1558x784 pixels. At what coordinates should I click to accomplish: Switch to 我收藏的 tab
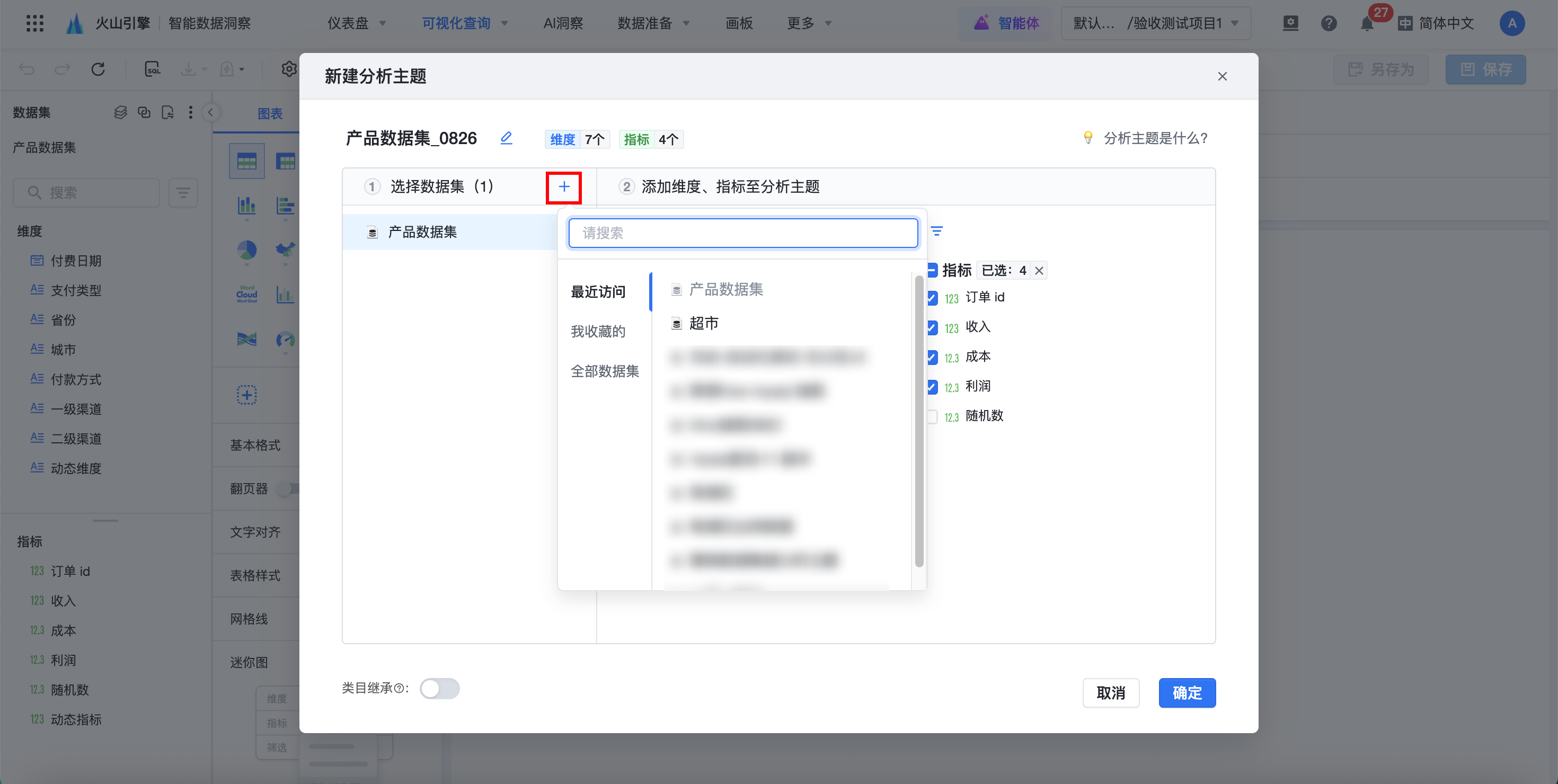pos(598,331)
